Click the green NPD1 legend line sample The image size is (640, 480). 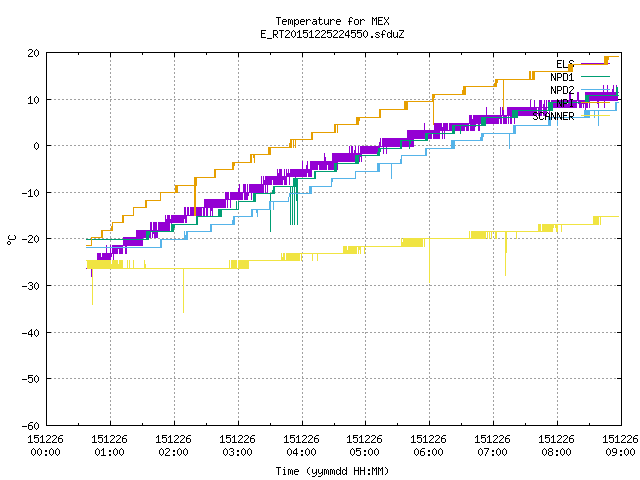595,76
